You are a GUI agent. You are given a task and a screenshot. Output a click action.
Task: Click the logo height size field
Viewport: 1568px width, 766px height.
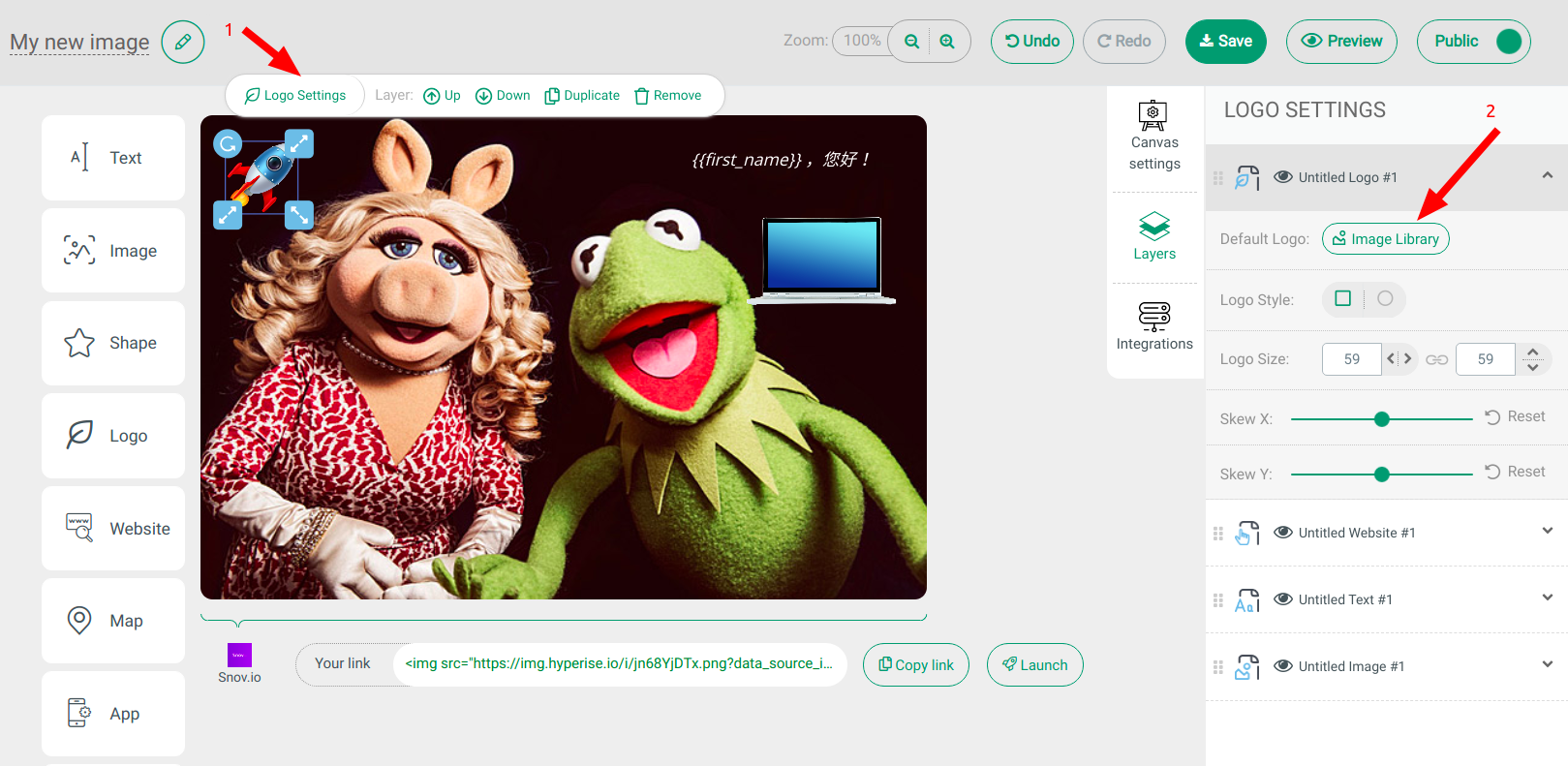click(1486, 359)
